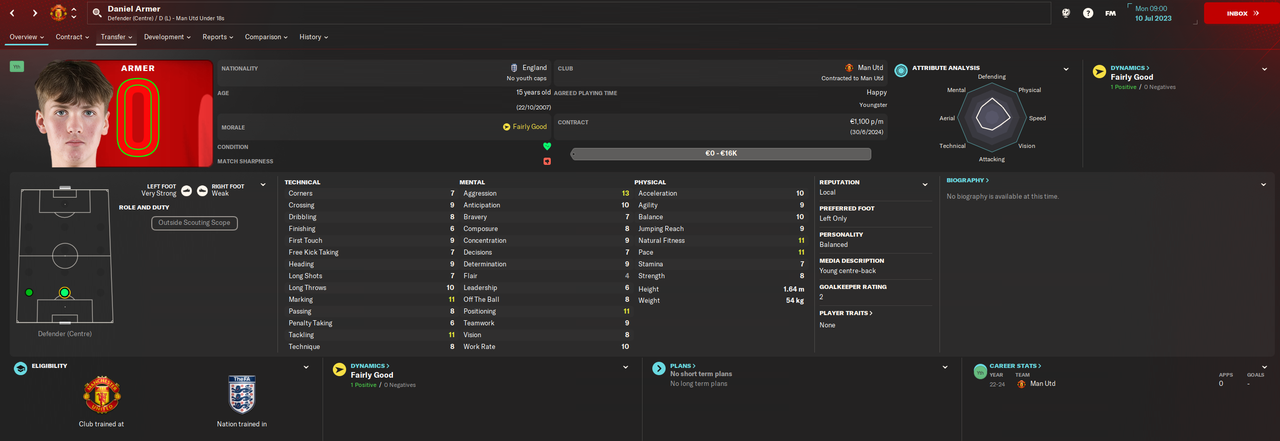This screenshot has width=1280, height=441.
Task: Select the centre-back position dot on pitch
Action: pyautogui.click(x=65, y=293)
